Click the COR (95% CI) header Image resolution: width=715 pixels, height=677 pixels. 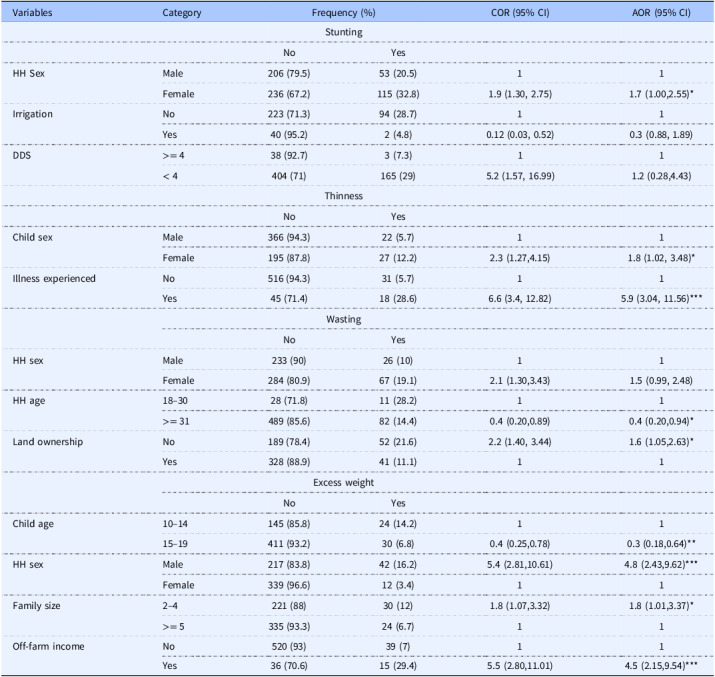tap(520, 13)
